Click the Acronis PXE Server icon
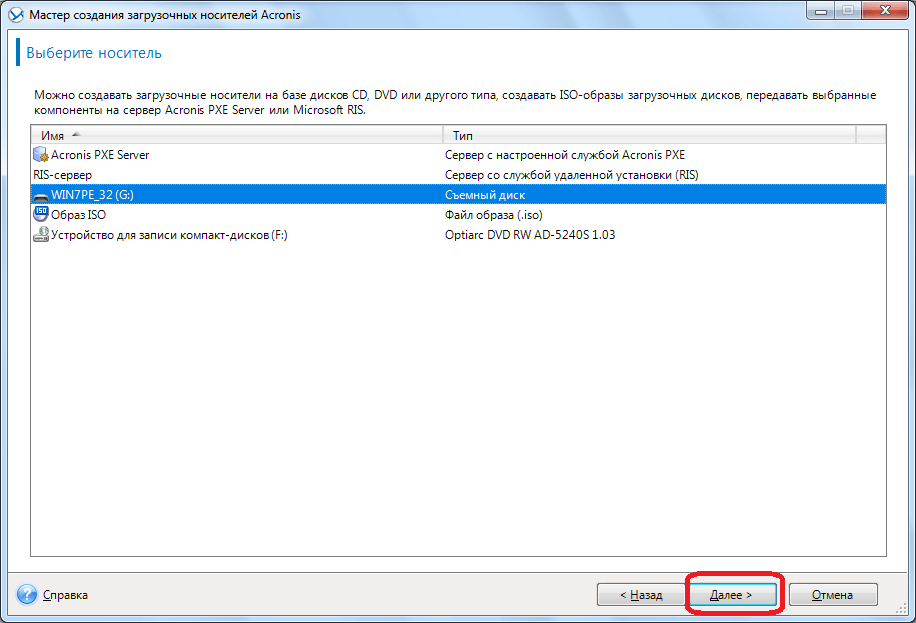The width and height of the screenshot is (916, 623). 41,155
